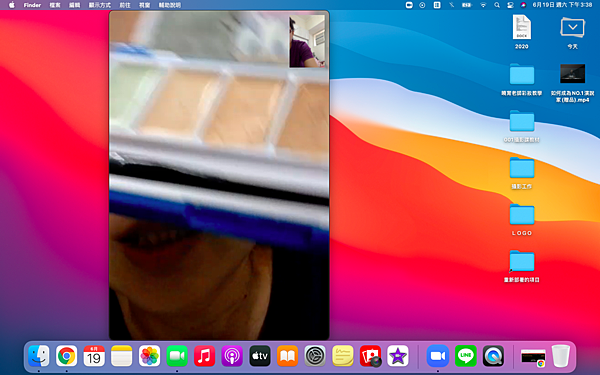The height and width of the screenshot is (375, 600).
Task: Open the yellow Notes app in Dock
Action: tap(122, 356)
